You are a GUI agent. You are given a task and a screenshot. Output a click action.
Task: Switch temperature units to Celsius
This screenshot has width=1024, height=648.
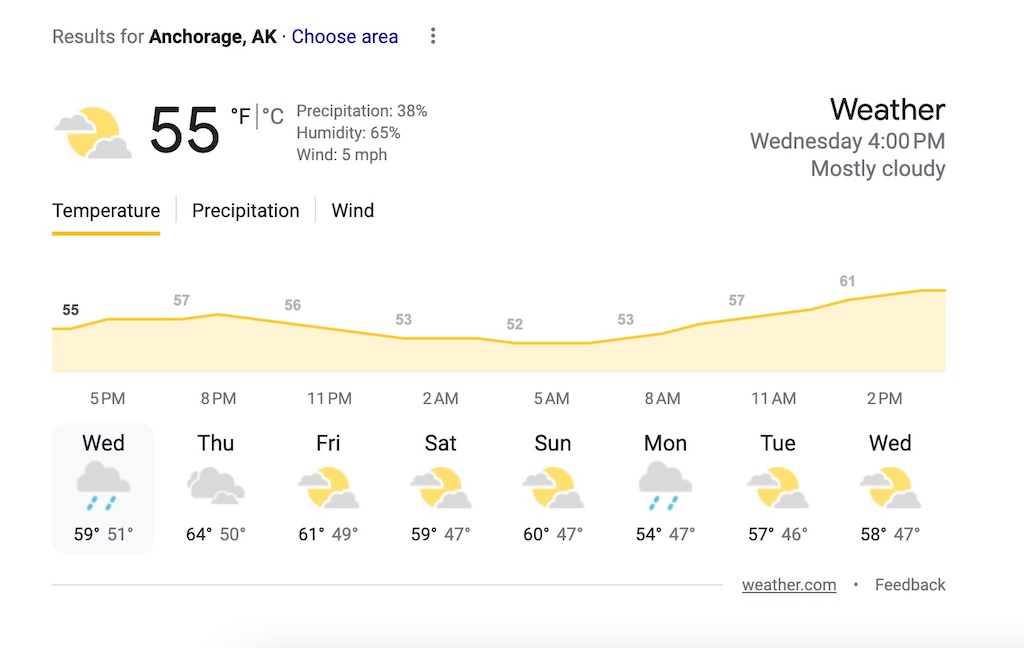tap(273, 118)
